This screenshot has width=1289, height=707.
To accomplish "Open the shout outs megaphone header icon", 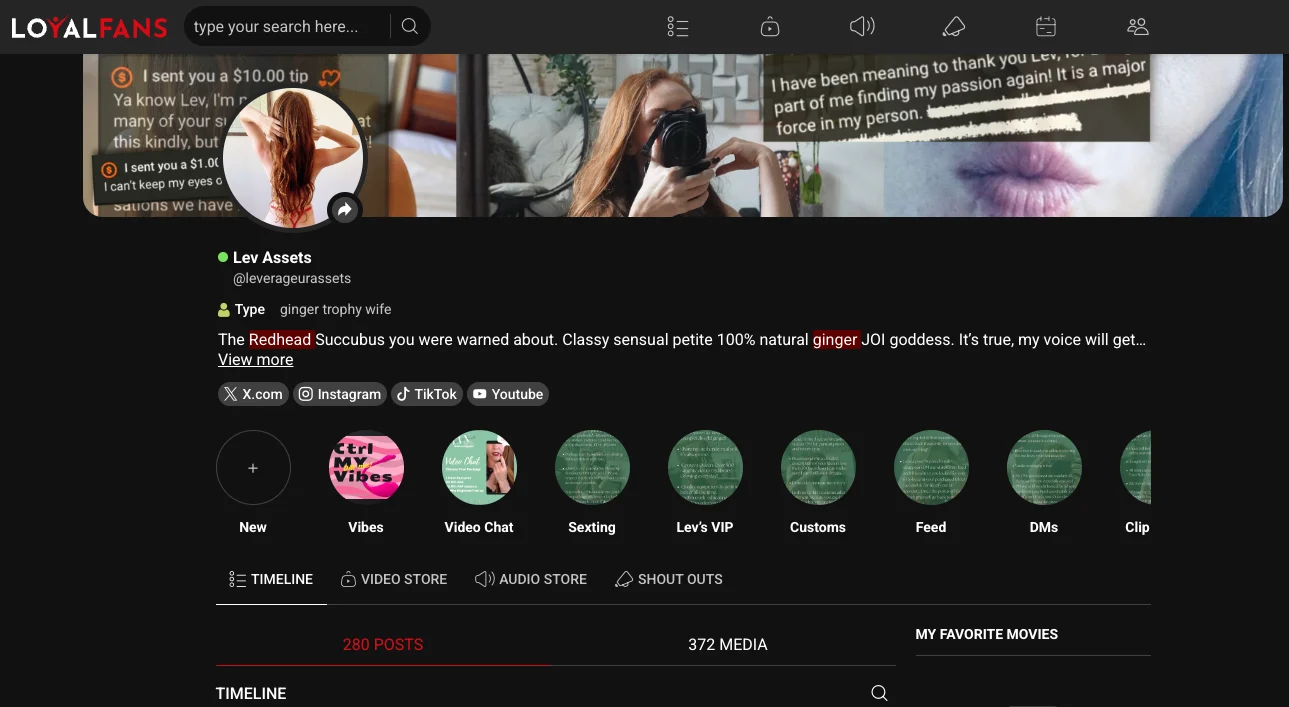I will tap(954, 27).
